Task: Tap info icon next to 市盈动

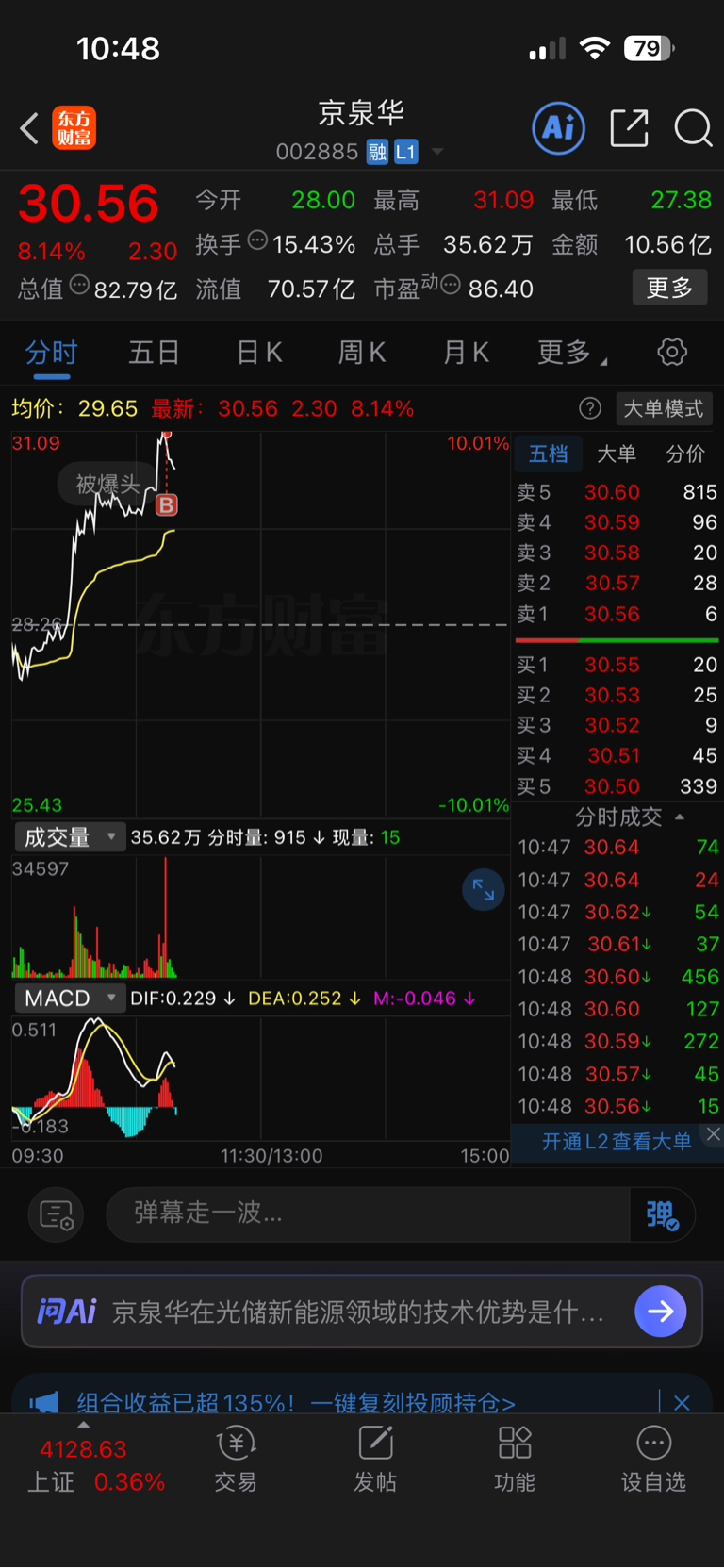Action: click(x=451, y=284)
